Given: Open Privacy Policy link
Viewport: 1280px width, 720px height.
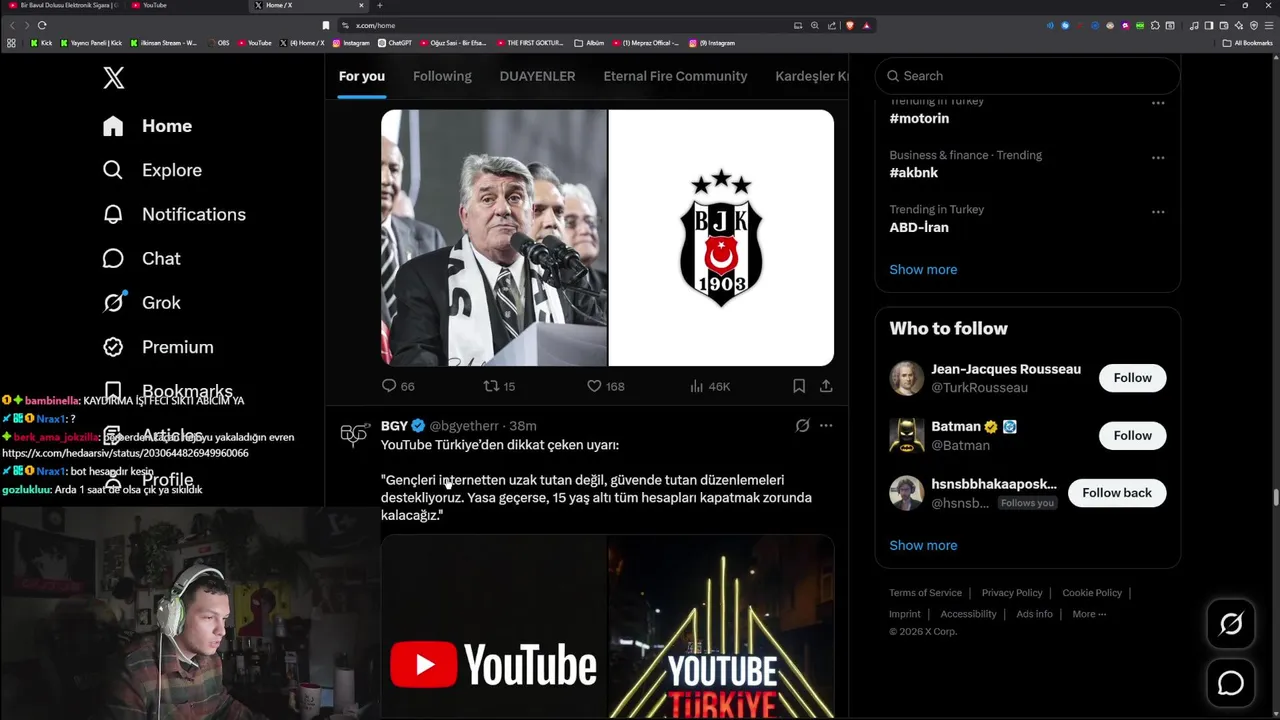Looking at the screenshot, I should coord(1012,593).
